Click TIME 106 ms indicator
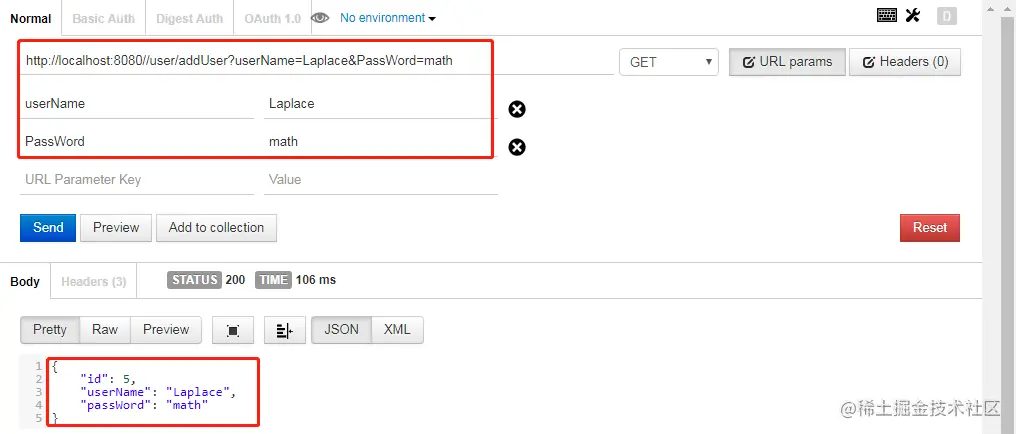Viewport: 1016px width, 434px height. click(296, 280)
